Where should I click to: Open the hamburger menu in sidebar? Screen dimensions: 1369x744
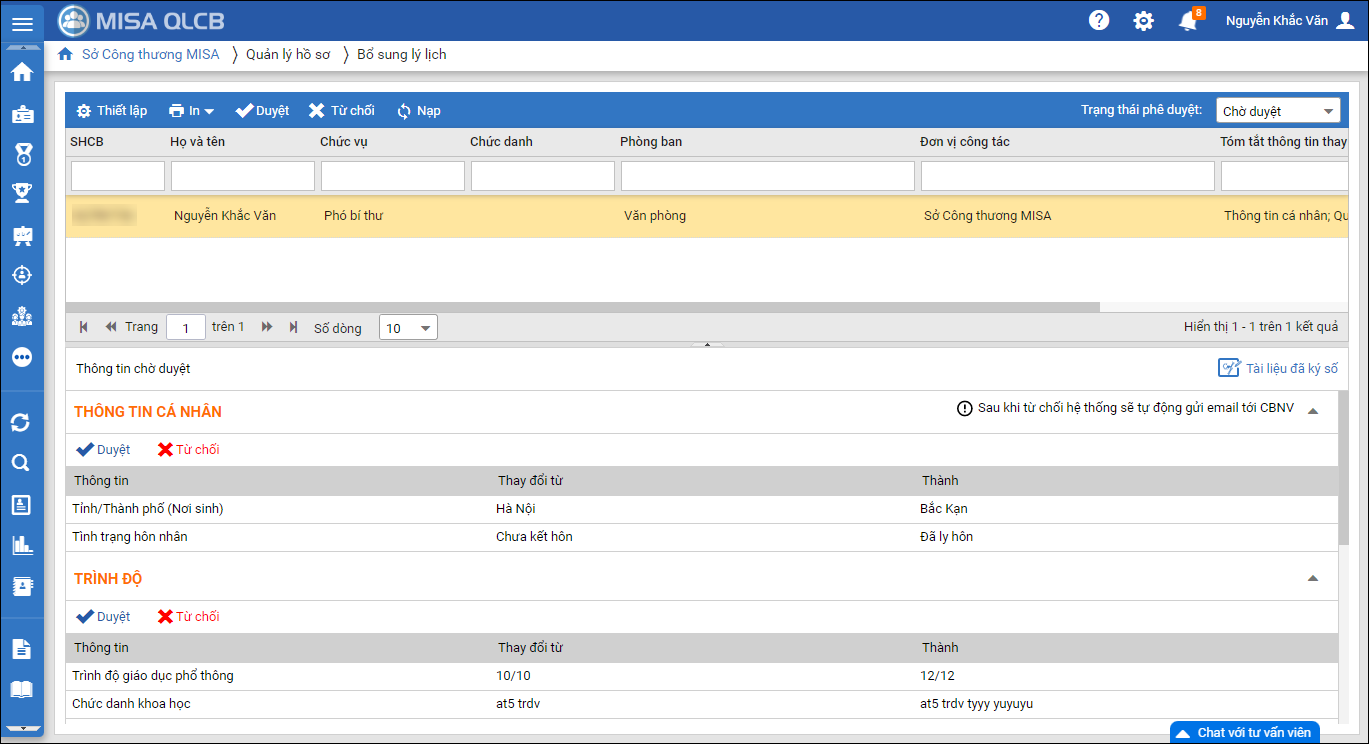pos(22,25)
